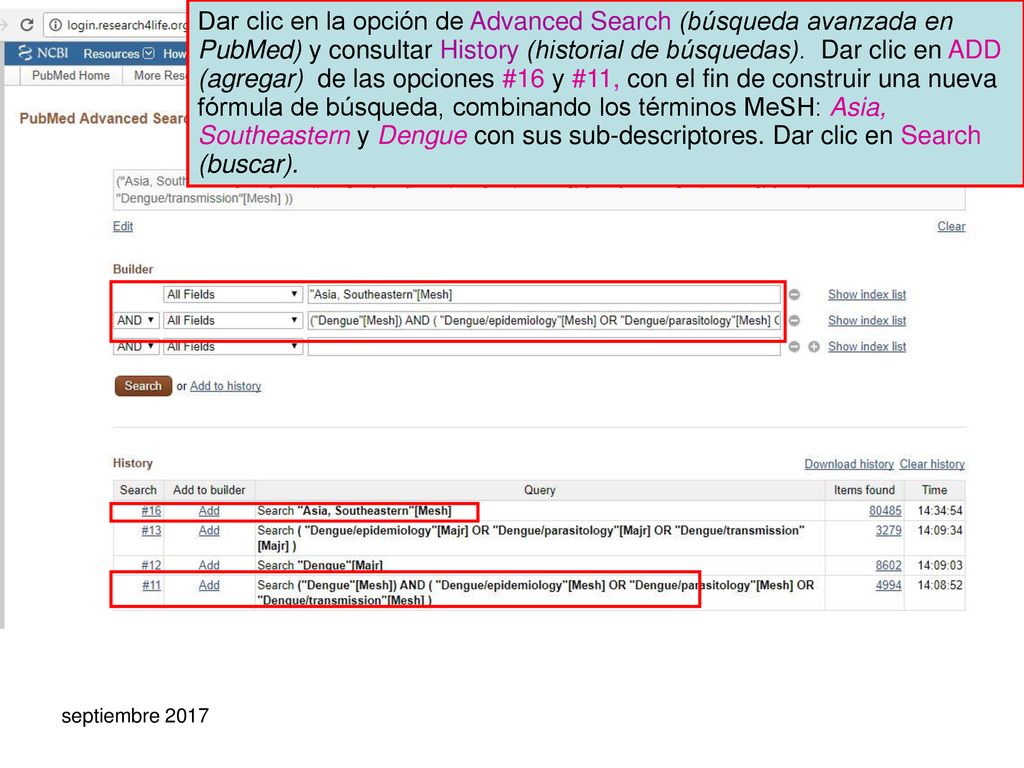Click the Edit link below the query box
Image resolution: width=1024 pixels, height=768 pixels.
coord(123,226)
